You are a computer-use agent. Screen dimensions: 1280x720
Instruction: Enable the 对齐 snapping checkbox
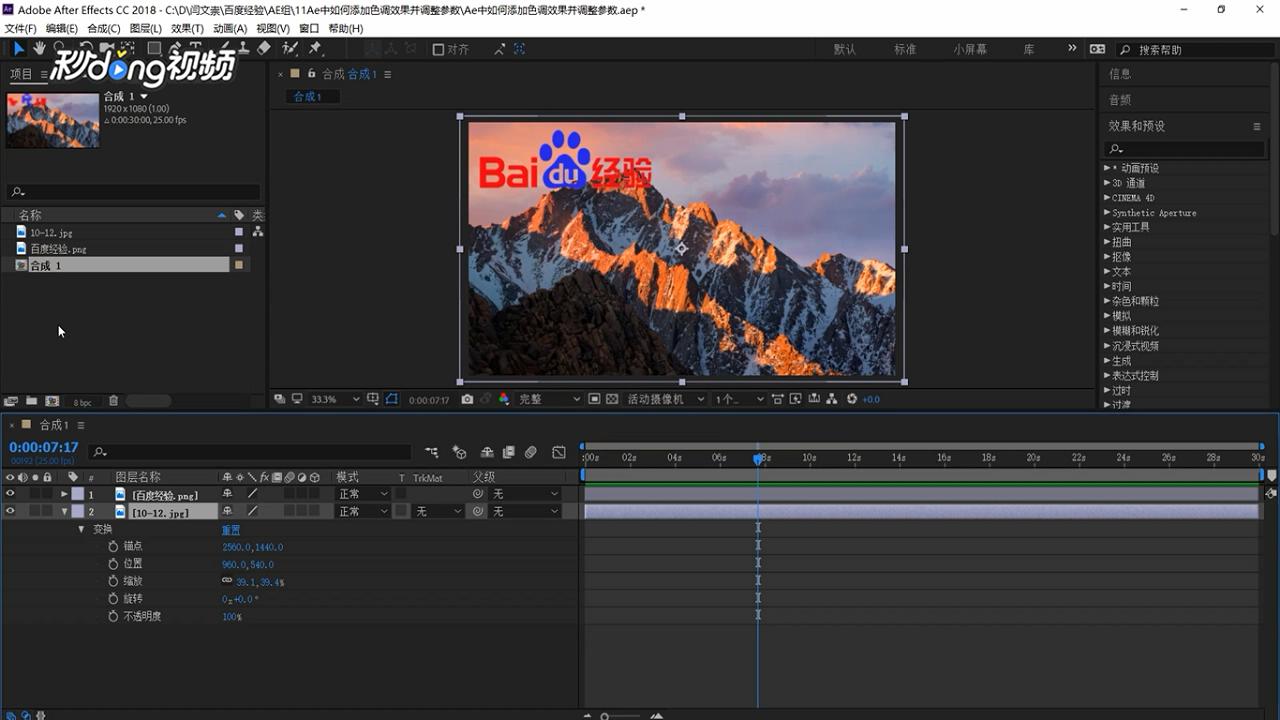pos(438,49)
